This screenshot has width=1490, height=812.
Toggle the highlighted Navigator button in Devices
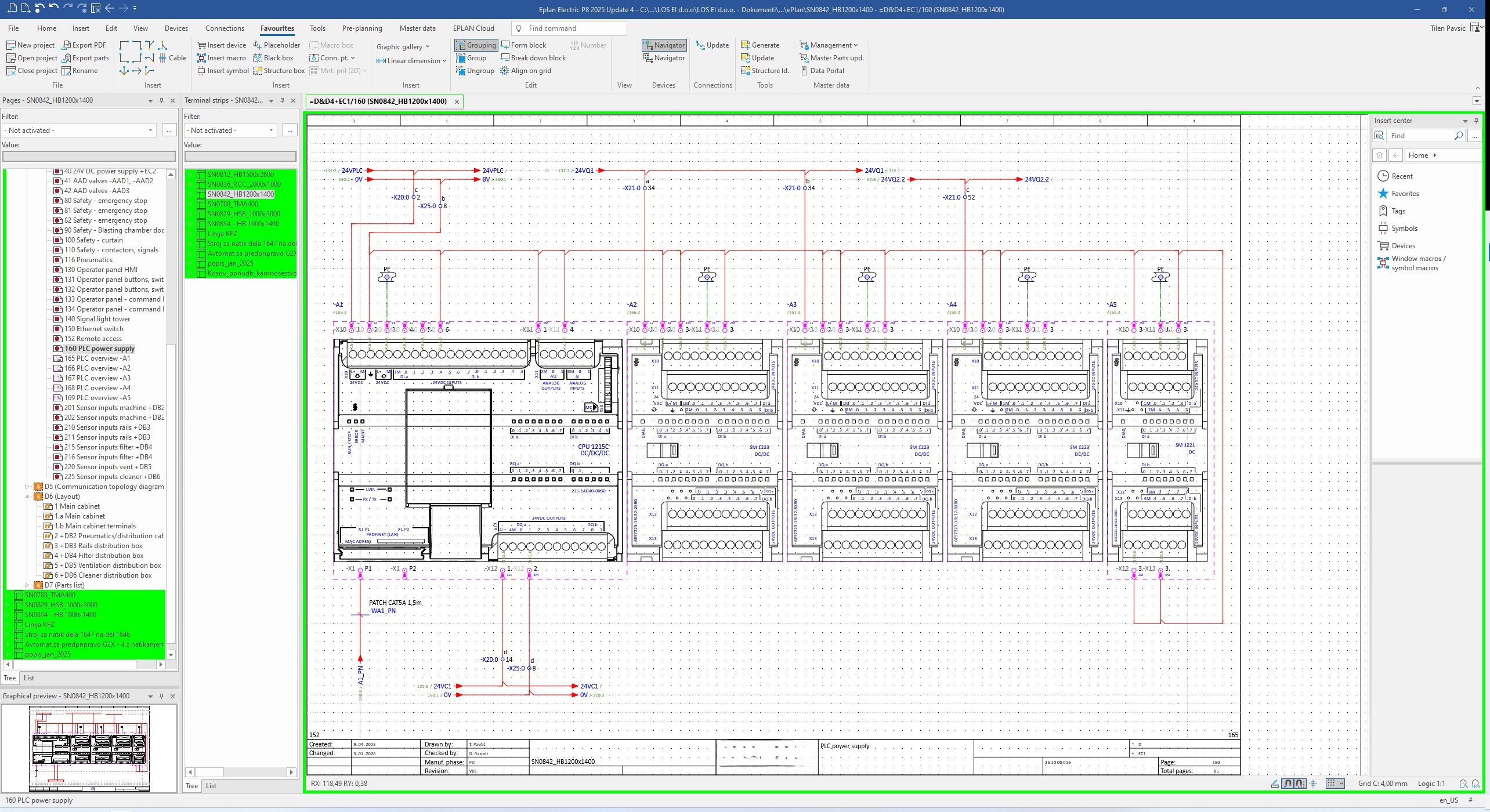click(x=664, y=45)
